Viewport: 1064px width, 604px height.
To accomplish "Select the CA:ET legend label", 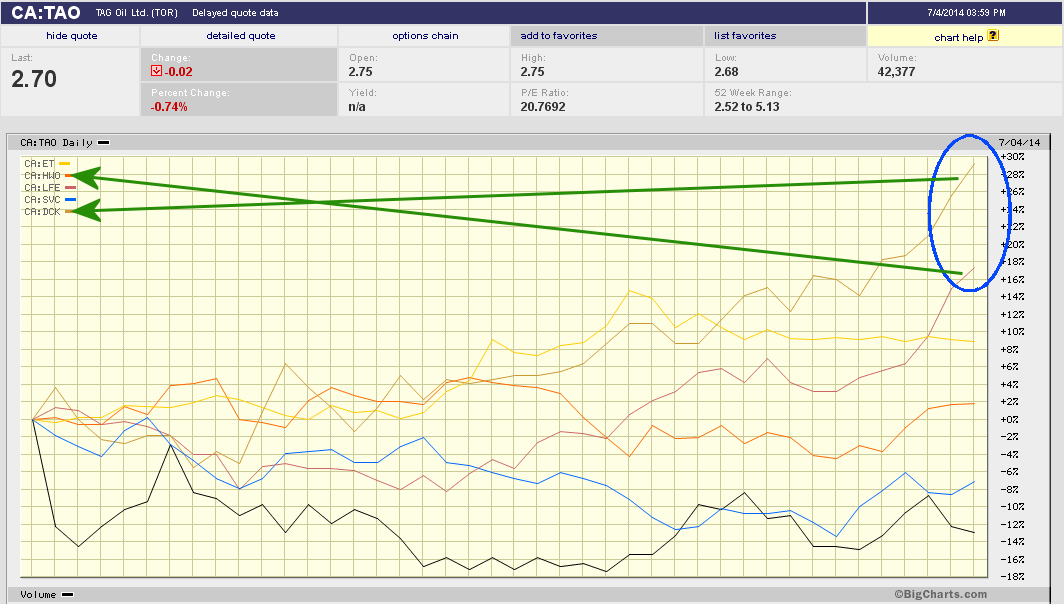I will tap(39, 164).
